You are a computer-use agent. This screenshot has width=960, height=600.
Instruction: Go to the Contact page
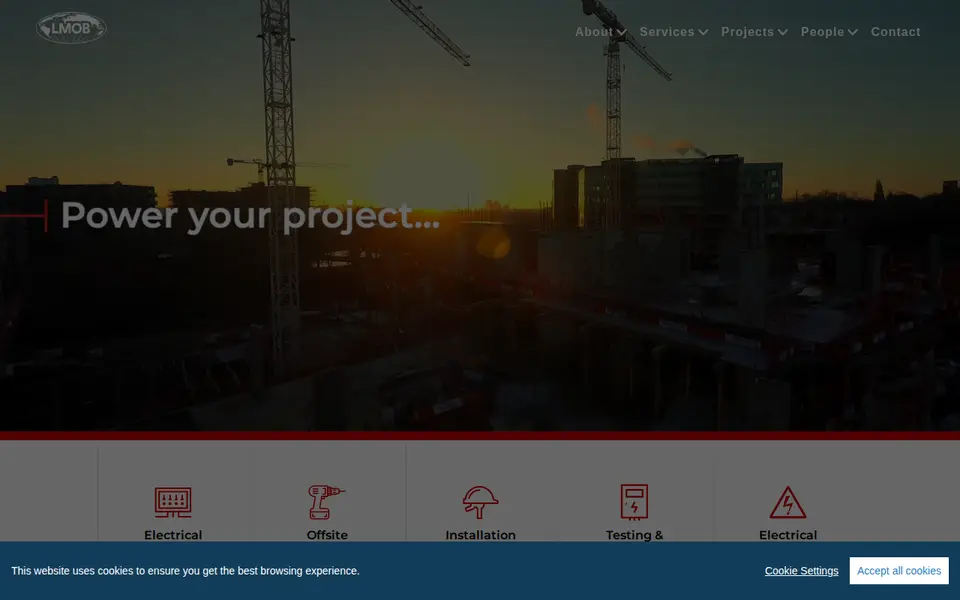tap(895, 32)
